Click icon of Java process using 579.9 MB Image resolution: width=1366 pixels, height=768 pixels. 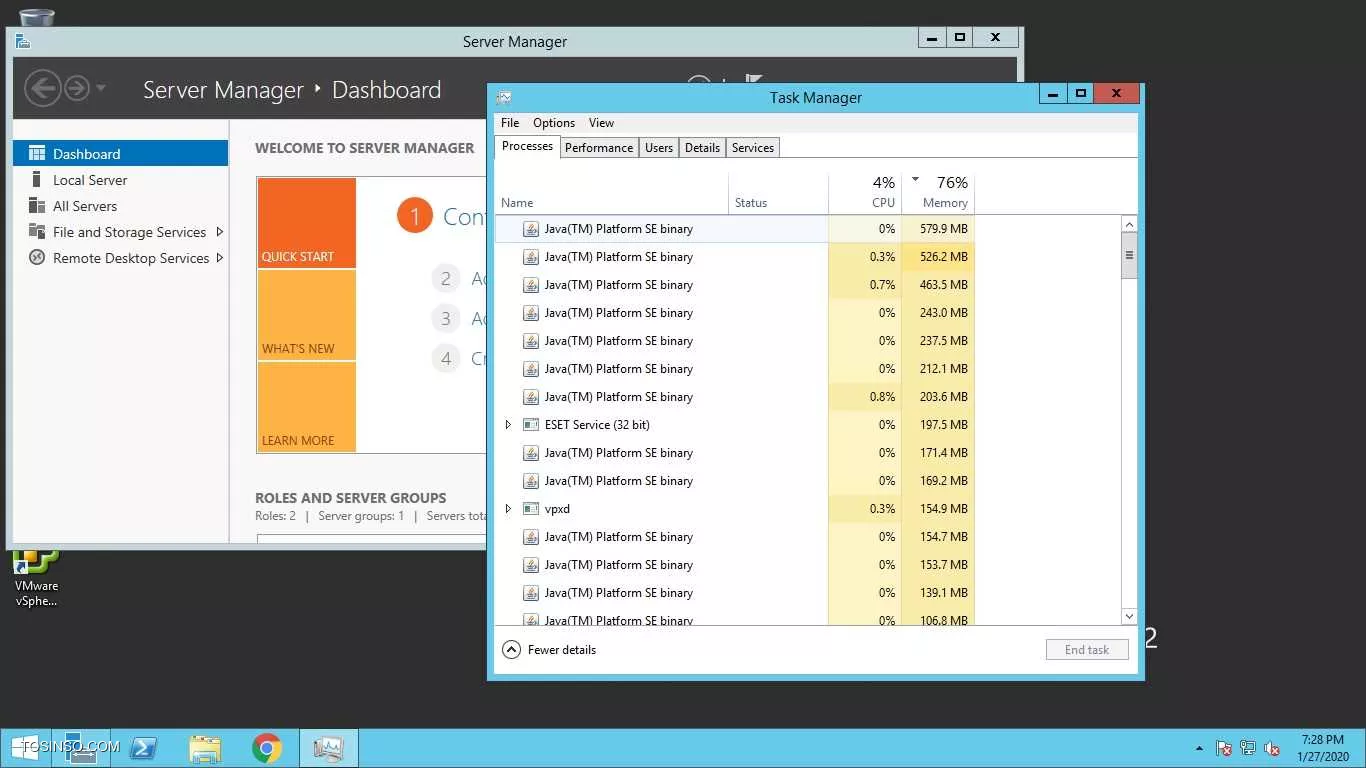pos(531,229)
